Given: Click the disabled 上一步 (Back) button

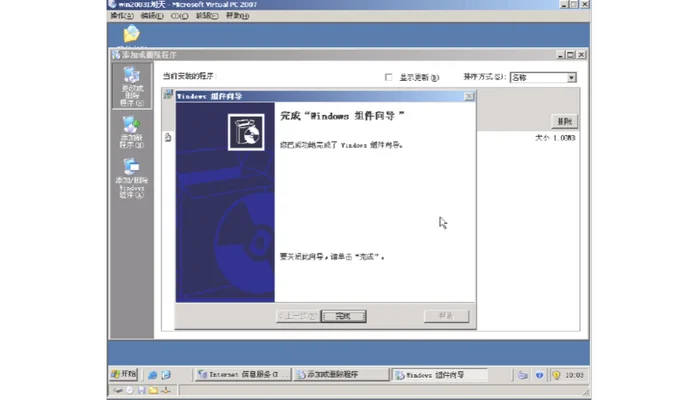Looking at the screenshot, I should (297, 316).
